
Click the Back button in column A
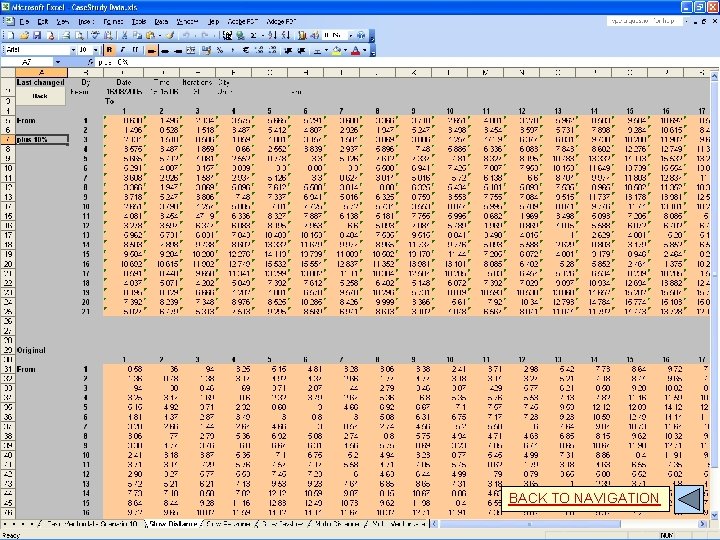40,96
